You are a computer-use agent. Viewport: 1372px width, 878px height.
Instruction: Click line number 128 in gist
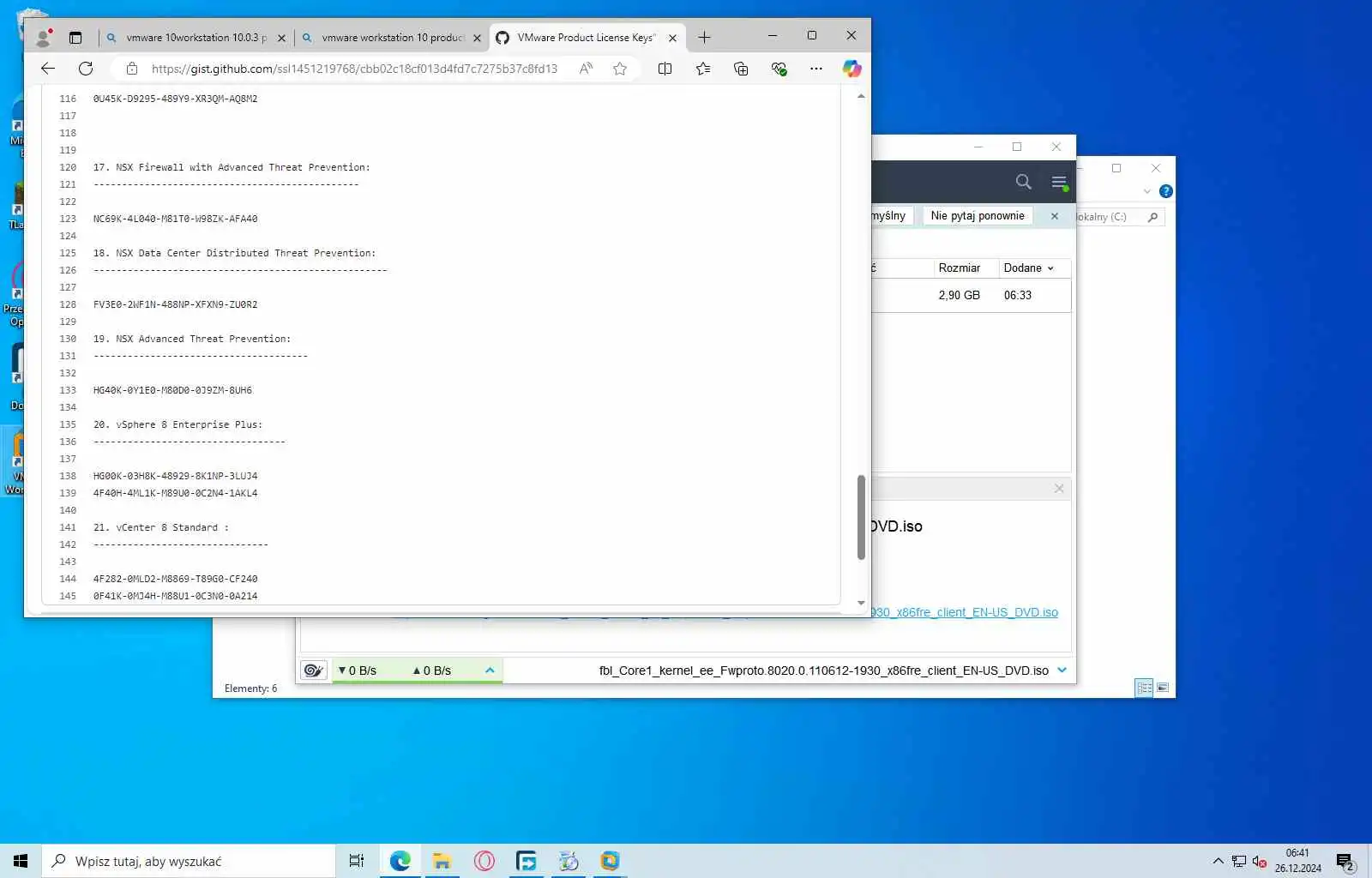coord(68,304)
